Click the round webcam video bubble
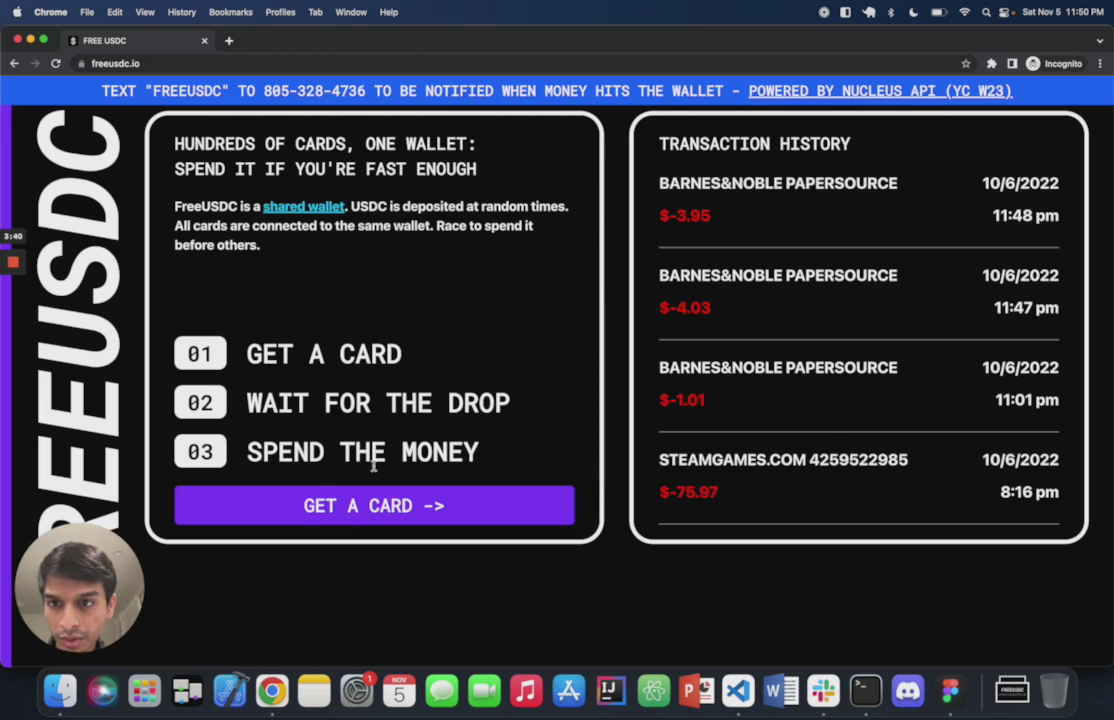This screenshot has height=720, width=1114. tap(80, 587)
